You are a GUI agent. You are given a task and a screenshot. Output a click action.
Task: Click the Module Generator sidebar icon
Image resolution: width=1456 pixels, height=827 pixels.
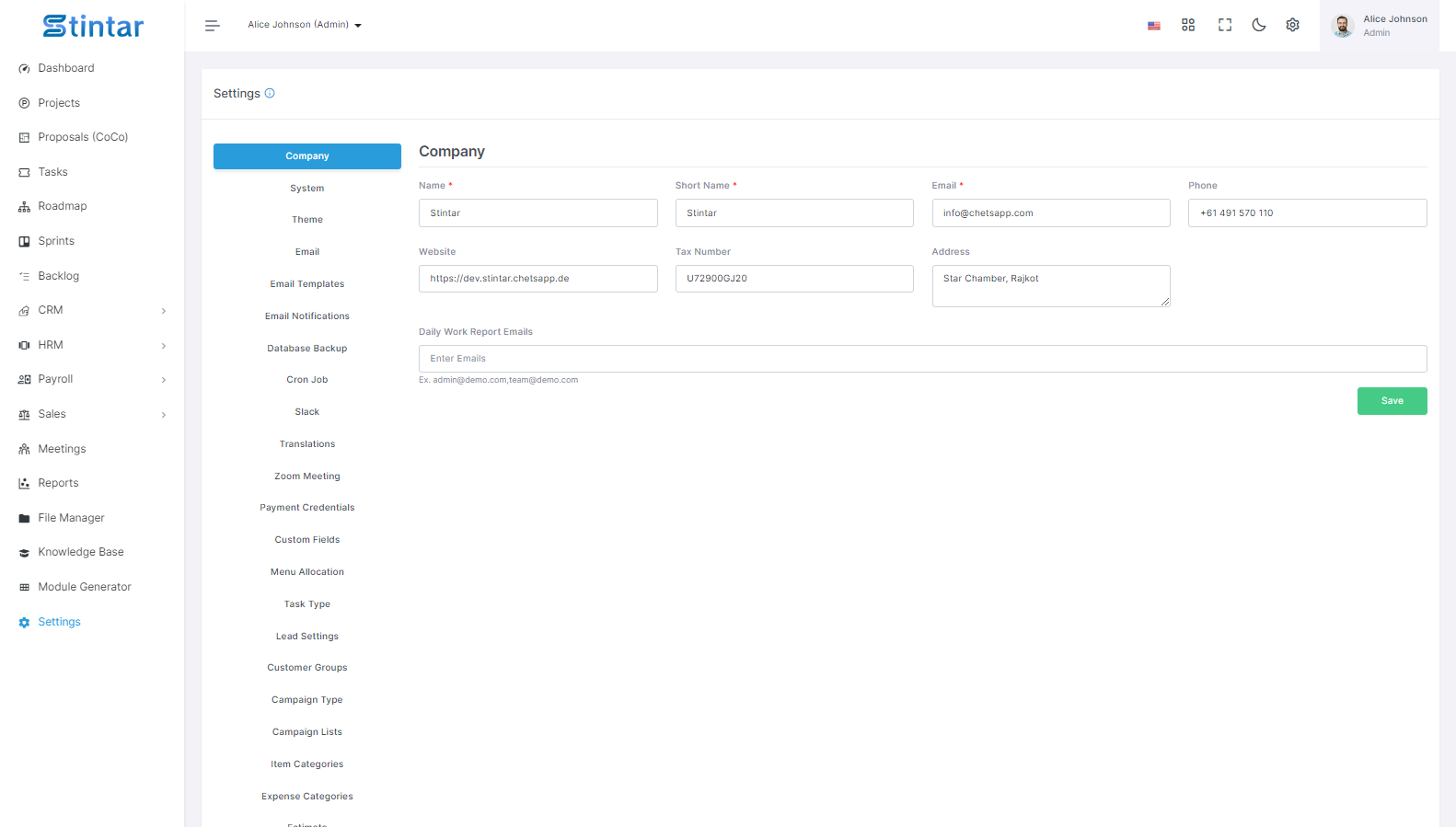tap(24, 587)
